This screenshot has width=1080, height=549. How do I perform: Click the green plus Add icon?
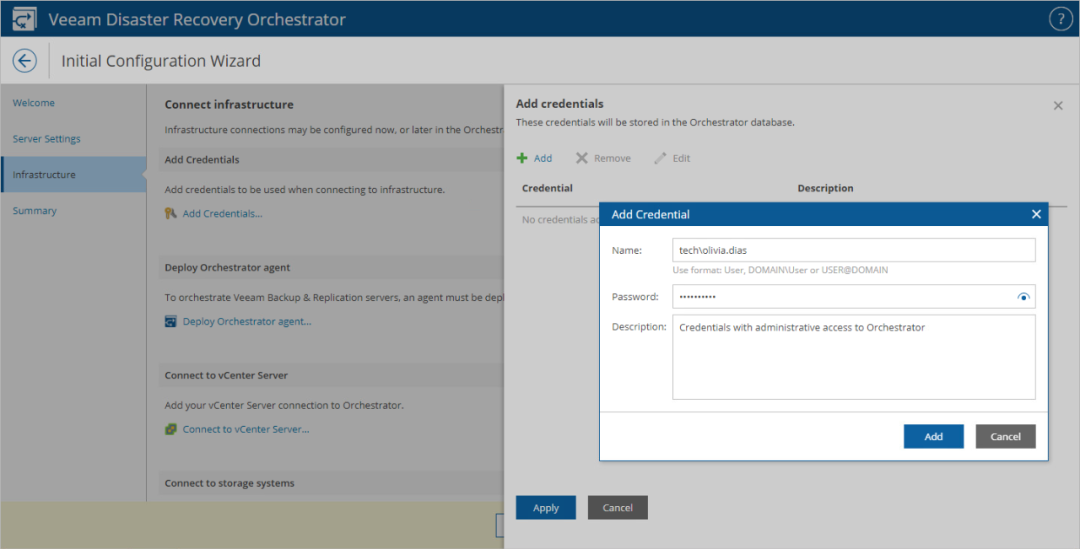(522, 158)
